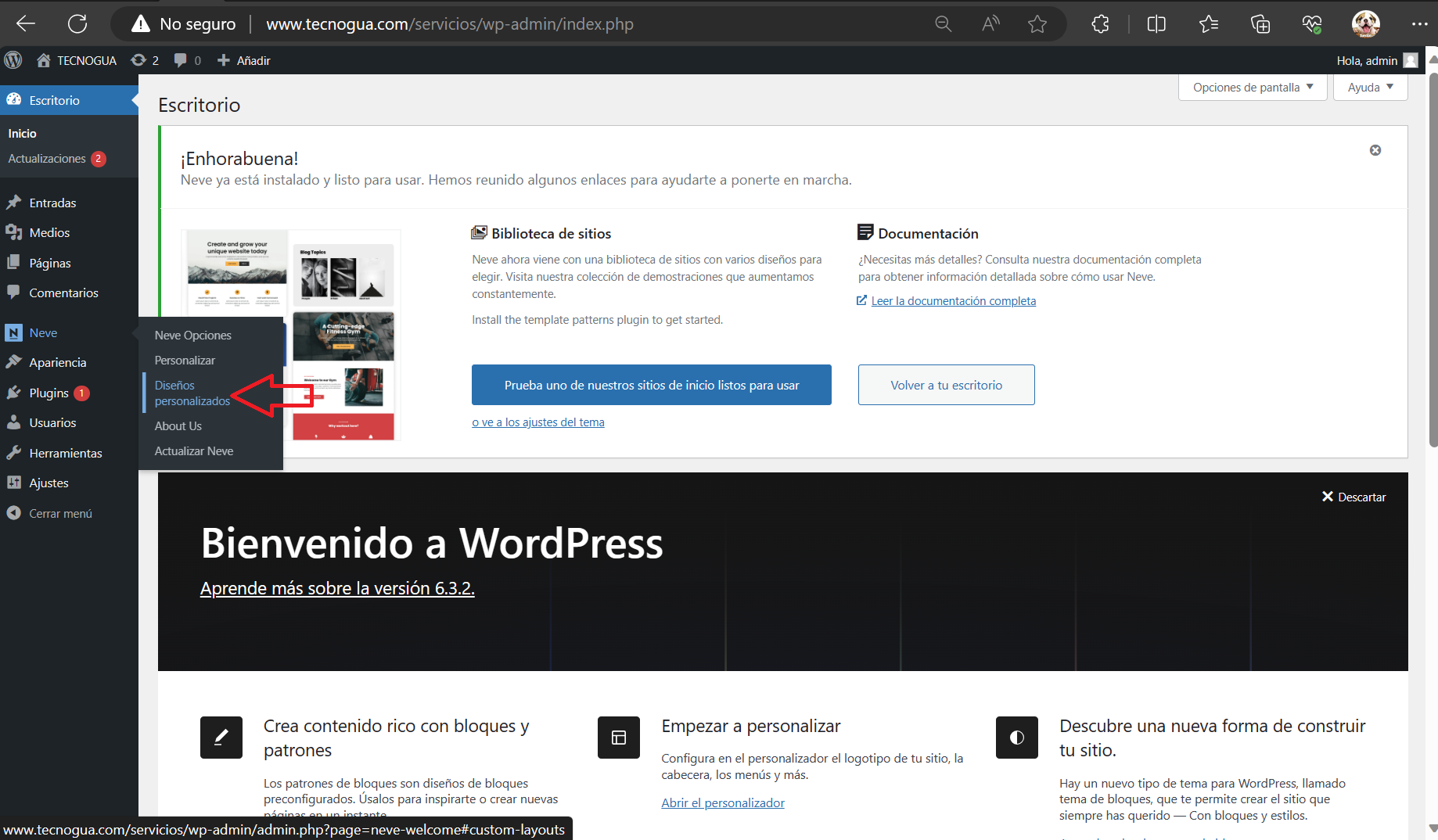The image size is (1438, 840).
Task: Reload the page with the refresh icon
Action: coord(77,23)
